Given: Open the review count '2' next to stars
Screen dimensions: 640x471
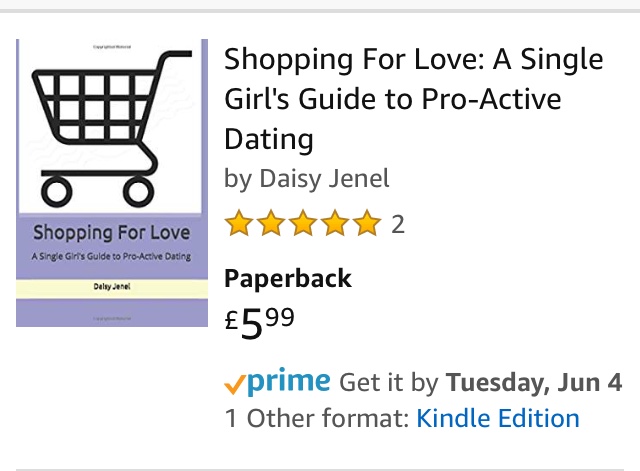Looking at the screenshot, I should point(398,225).
